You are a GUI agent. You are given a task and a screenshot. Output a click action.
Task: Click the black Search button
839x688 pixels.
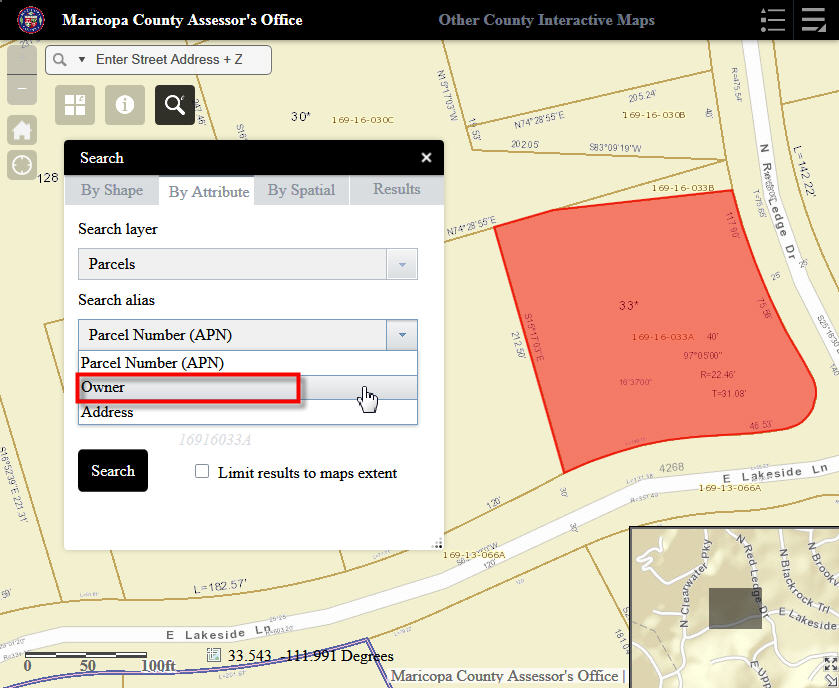[113, 471]
